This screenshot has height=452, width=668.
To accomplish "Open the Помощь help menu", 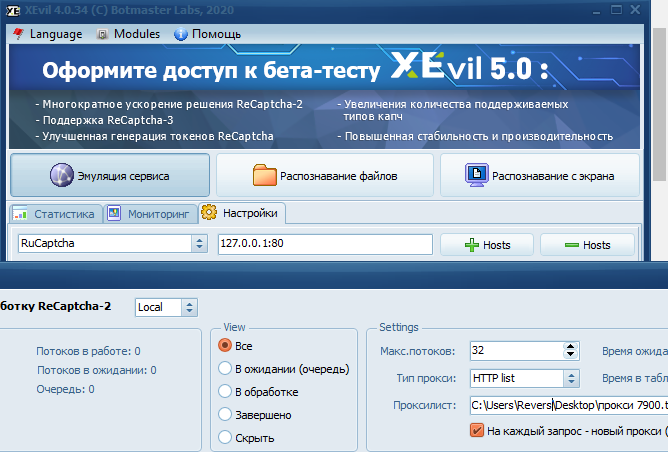I will (207, 34).
